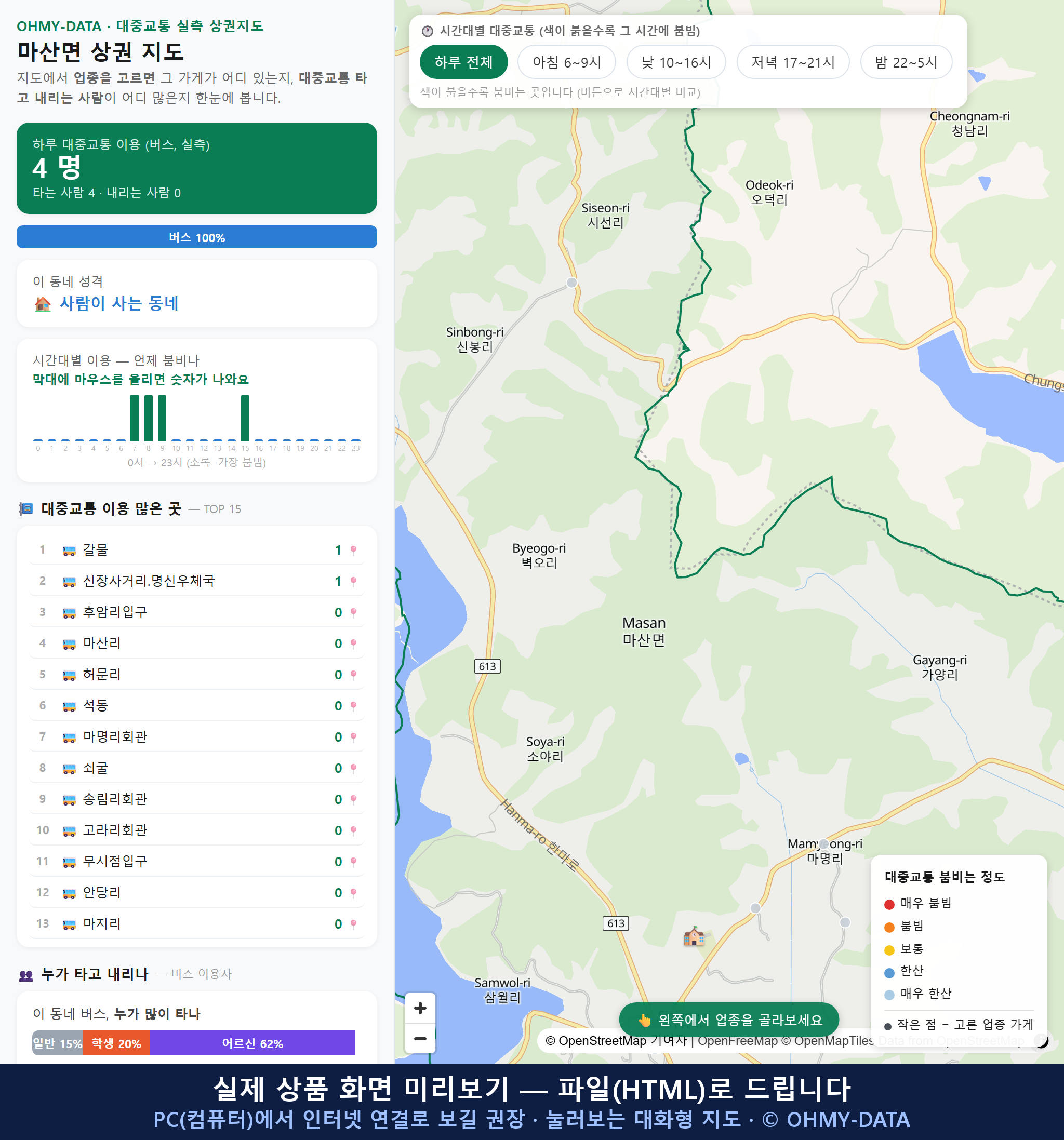Screen dimensions: 1064x1140
Task: Switch to 저녁 17~21시 time filter
Action: point(792,62)
